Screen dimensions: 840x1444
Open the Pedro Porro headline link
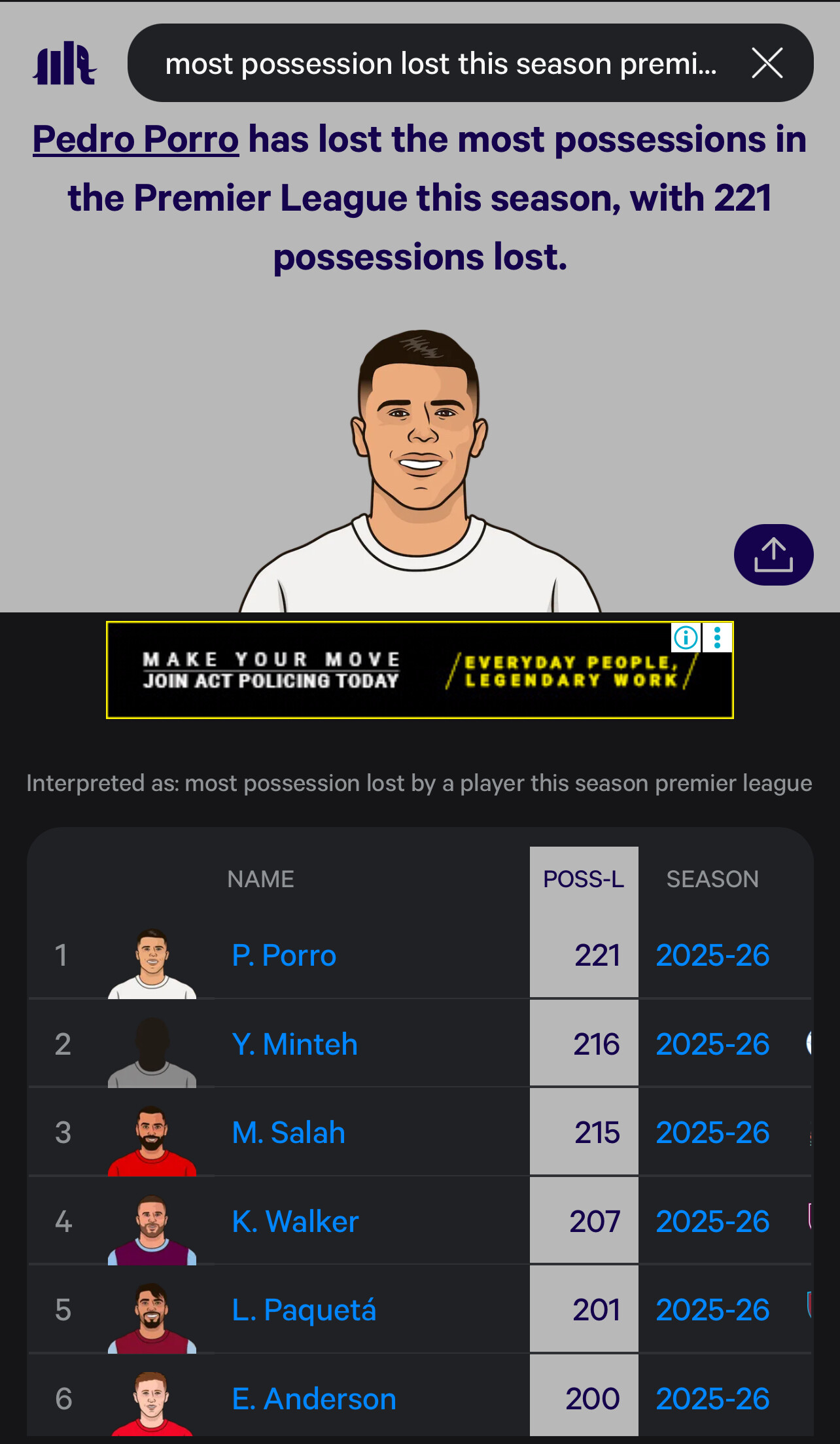pos(135,139)
